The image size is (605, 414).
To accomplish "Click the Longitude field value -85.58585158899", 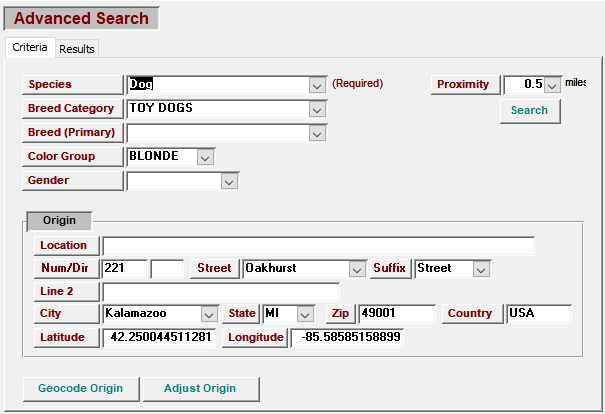I will point(347,338).
